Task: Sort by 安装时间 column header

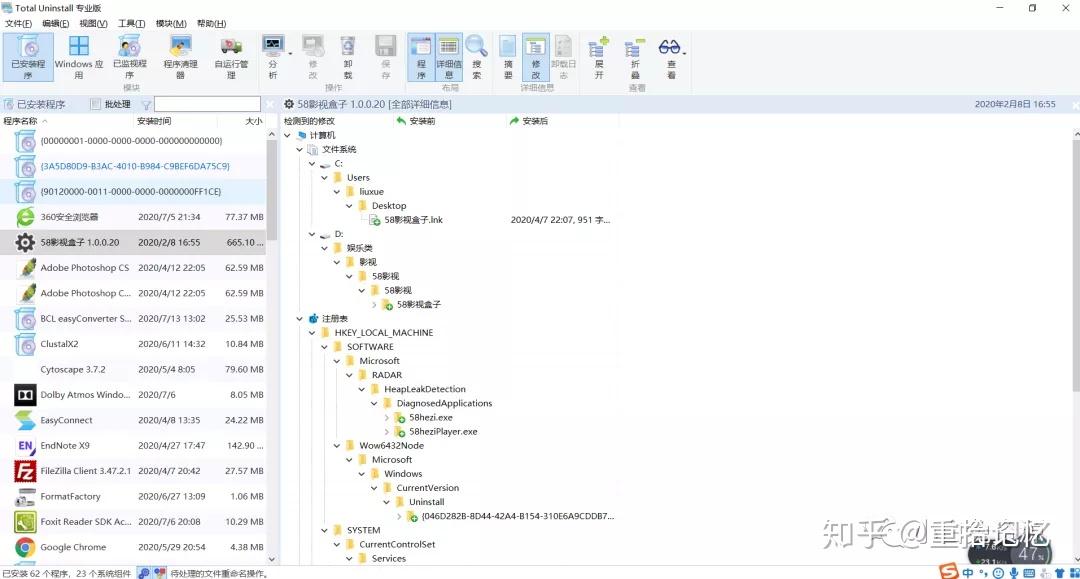Action: 175,121
